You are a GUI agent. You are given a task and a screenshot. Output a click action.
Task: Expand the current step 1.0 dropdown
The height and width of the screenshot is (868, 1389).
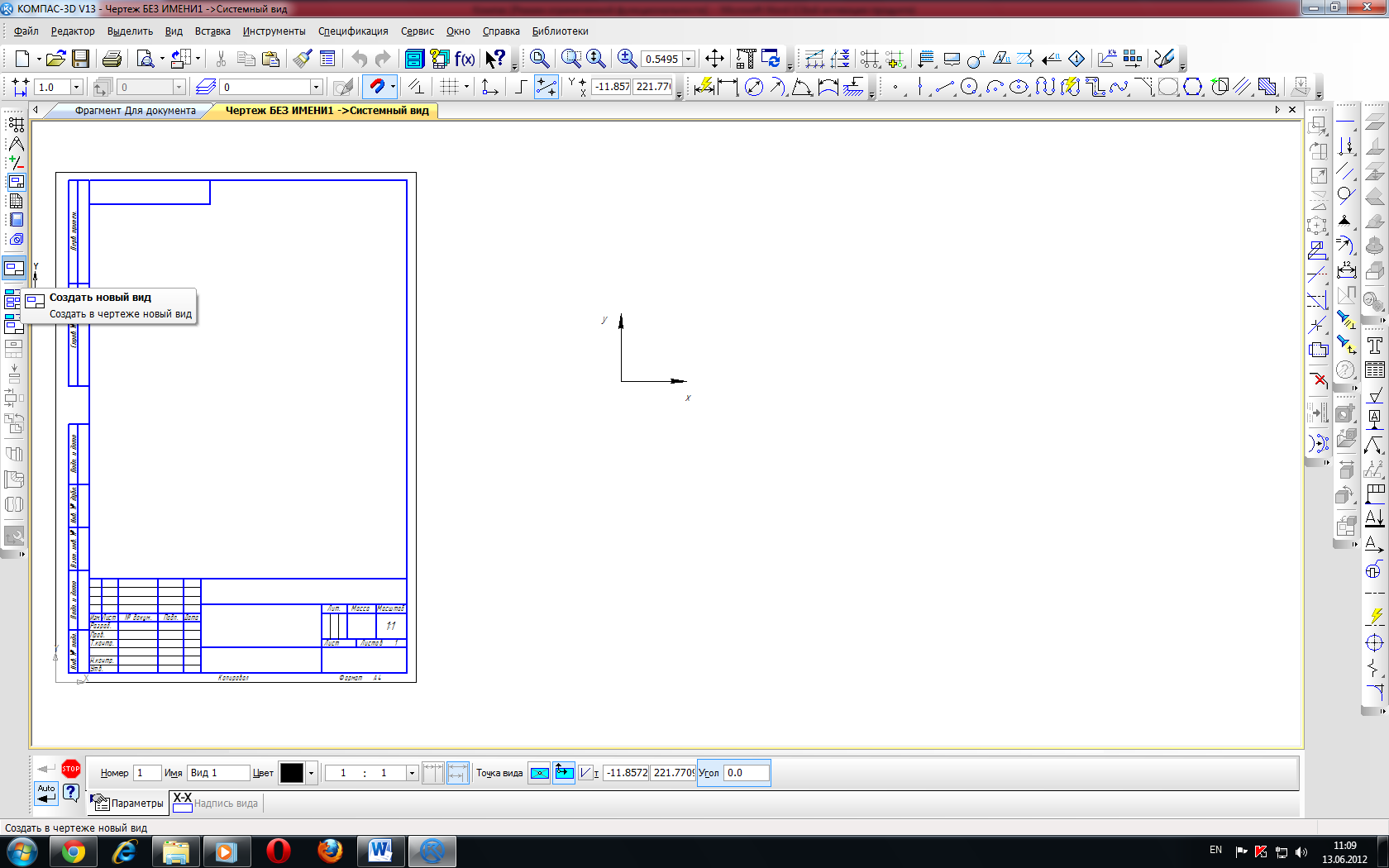point(76,87)
